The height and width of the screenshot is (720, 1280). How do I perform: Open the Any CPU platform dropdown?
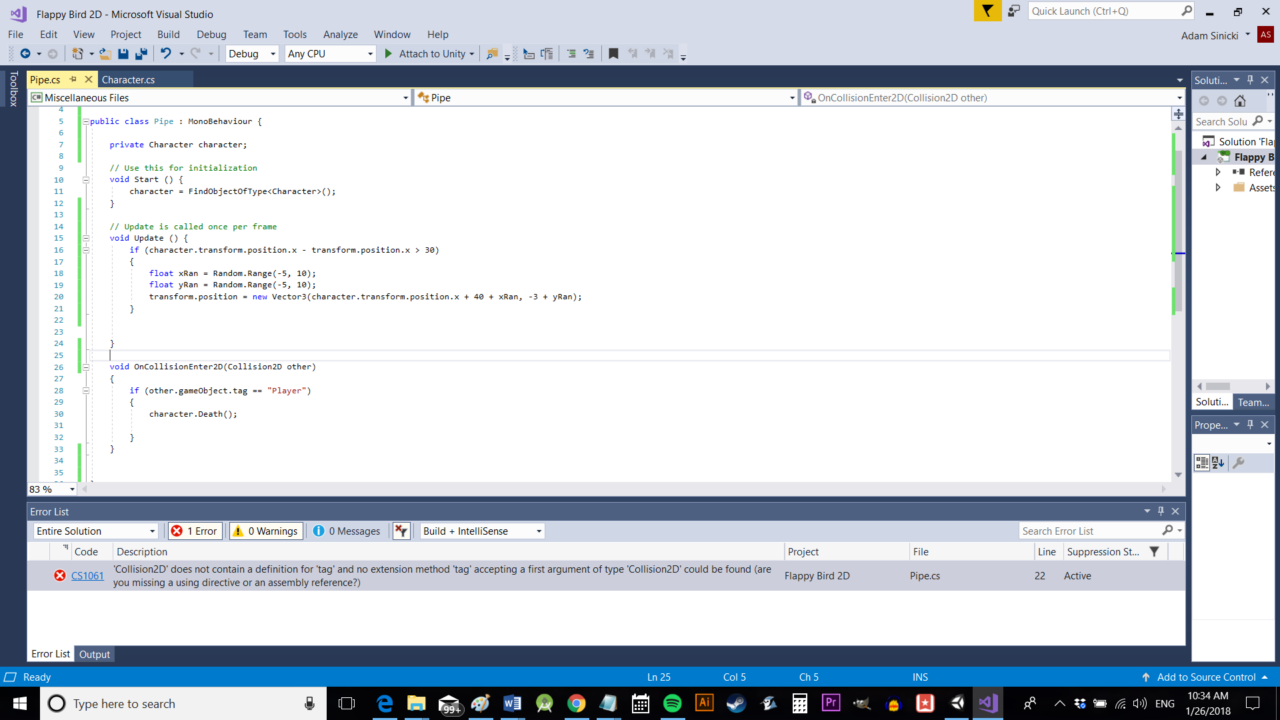(x=330, y=54)
